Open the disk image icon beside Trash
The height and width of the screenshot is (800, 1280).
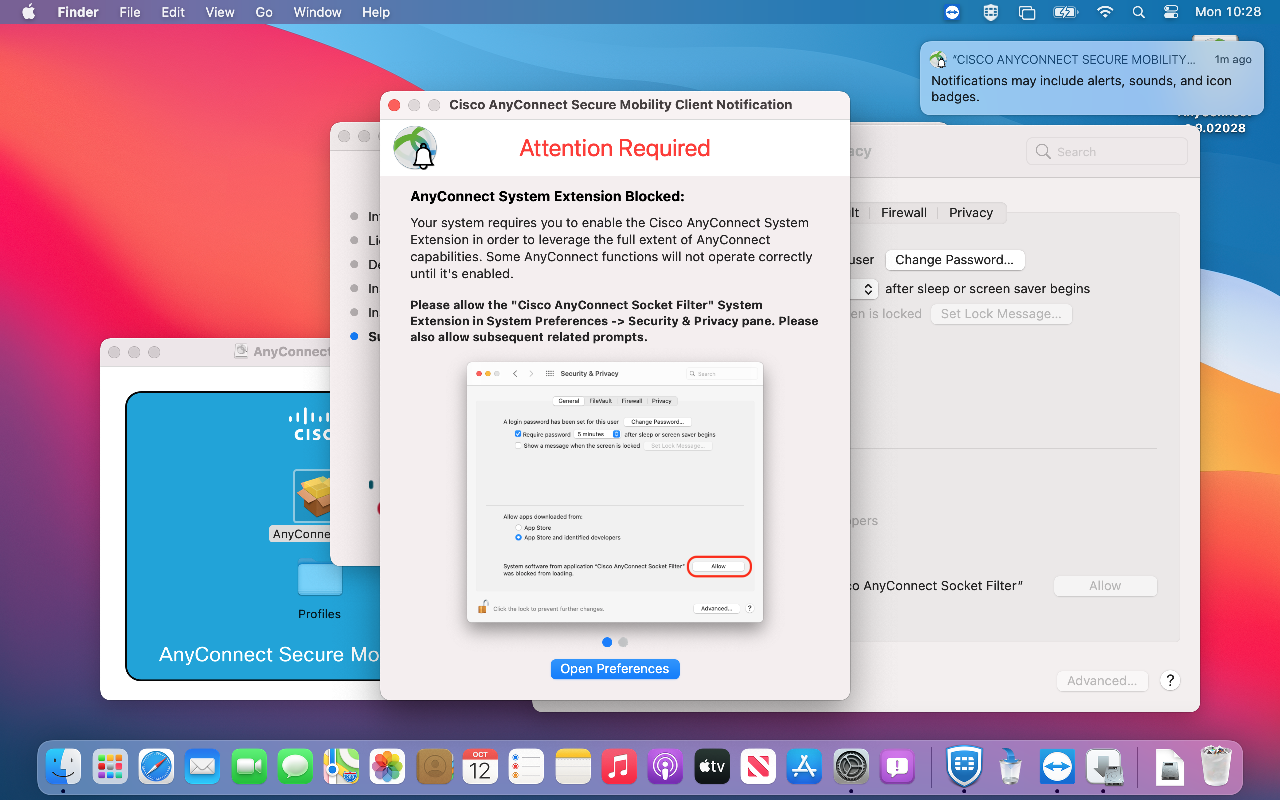point(1171,767)
